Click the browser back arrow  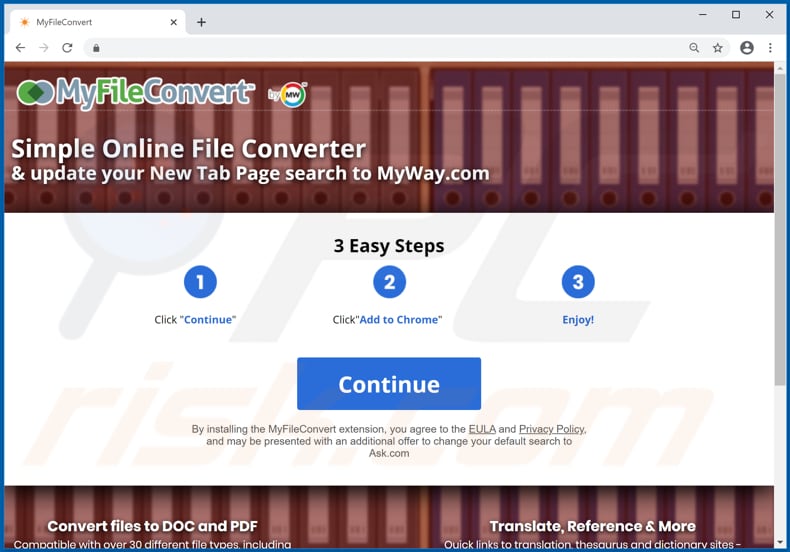20,48
